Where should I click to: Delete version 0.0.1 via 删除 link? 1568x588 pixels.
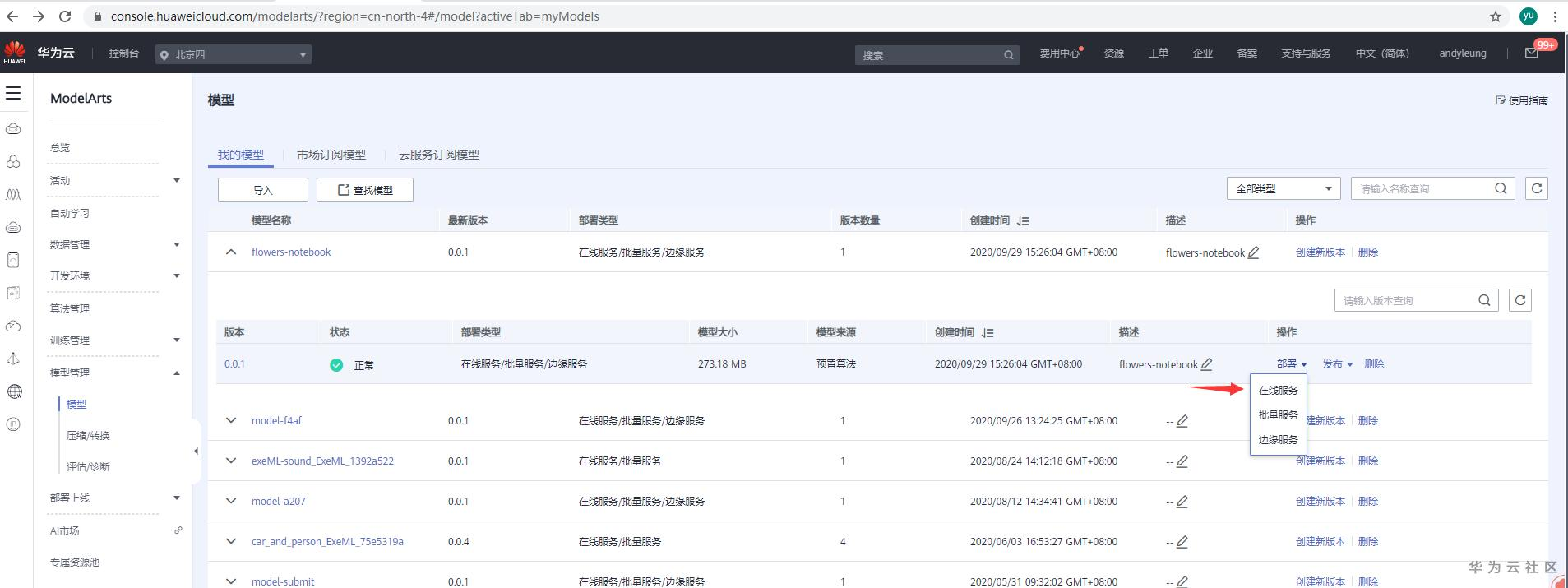pyautogui.click(x=1374, y=363)
